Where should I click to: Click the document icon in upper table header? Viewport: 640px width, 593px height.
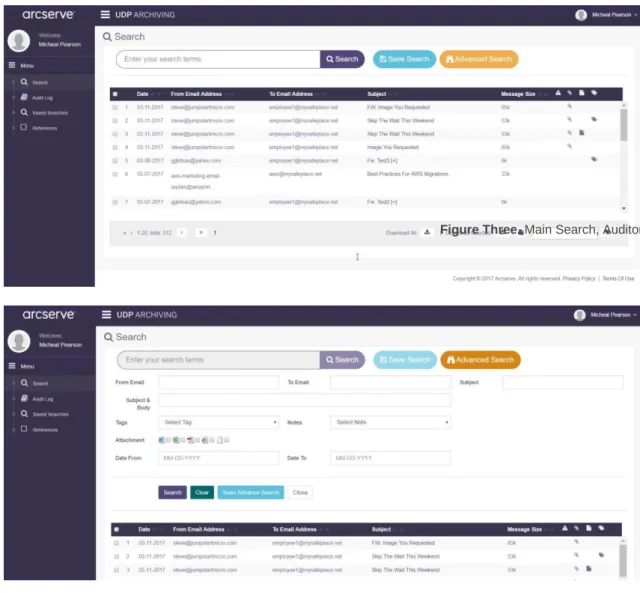click(582, 93)
